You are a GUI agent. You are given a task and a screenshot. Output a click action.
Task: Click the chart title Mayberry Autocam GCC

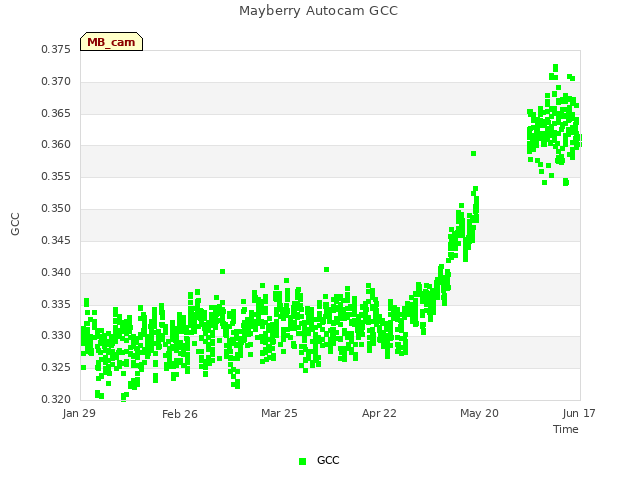click(x=318, y=11)
